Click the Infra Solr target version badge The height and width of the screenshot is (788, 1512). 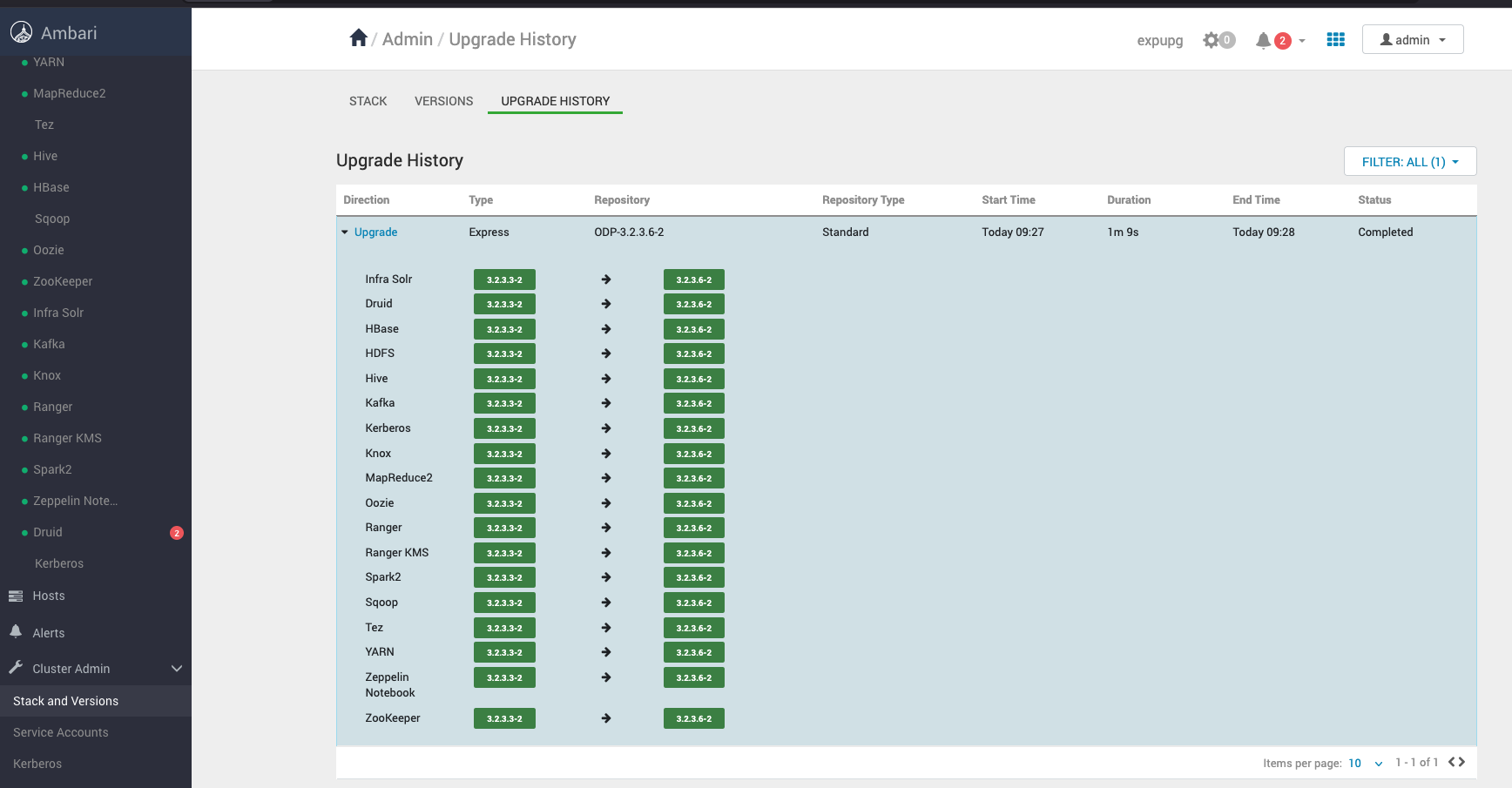coord(693,280)
